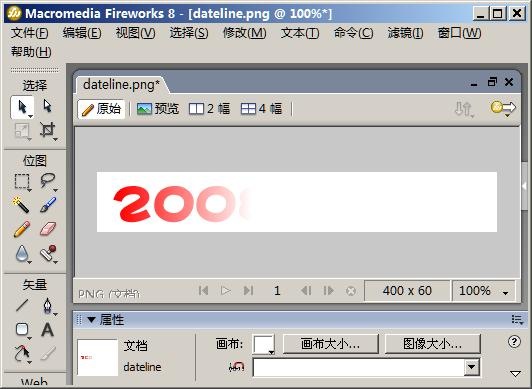Select the Eraser tool

point(48,229)
